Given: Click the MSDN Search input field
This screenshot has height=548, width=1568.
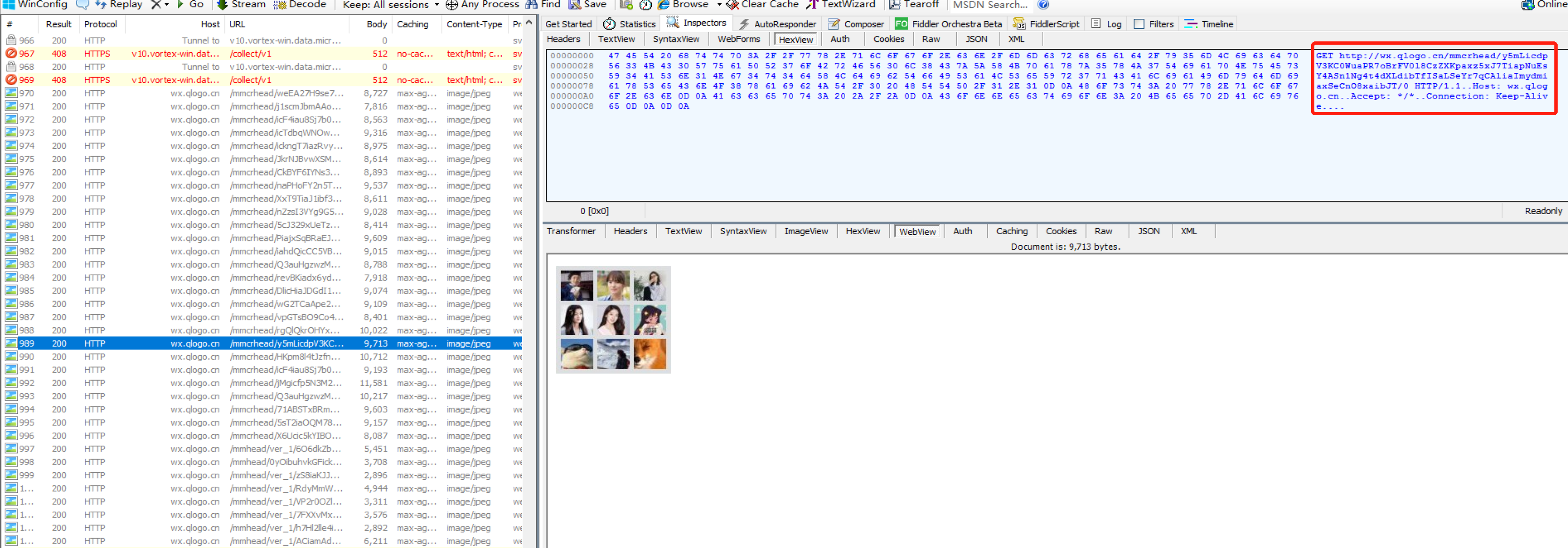Looking at the screenshot, I should pyautogui.click(x=990, y=4).
